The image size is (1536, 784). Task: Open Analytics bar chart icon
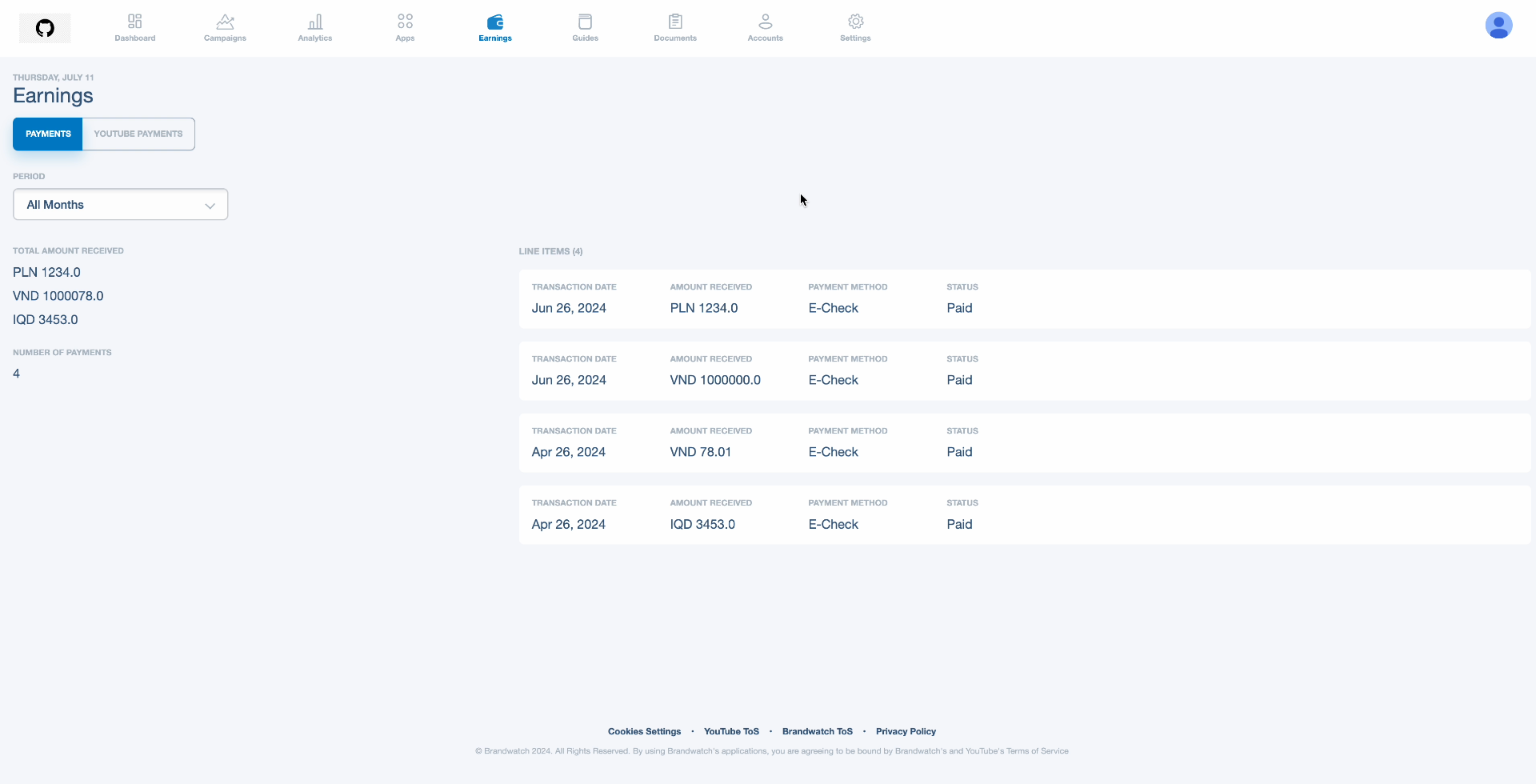[x=315, y=22]
